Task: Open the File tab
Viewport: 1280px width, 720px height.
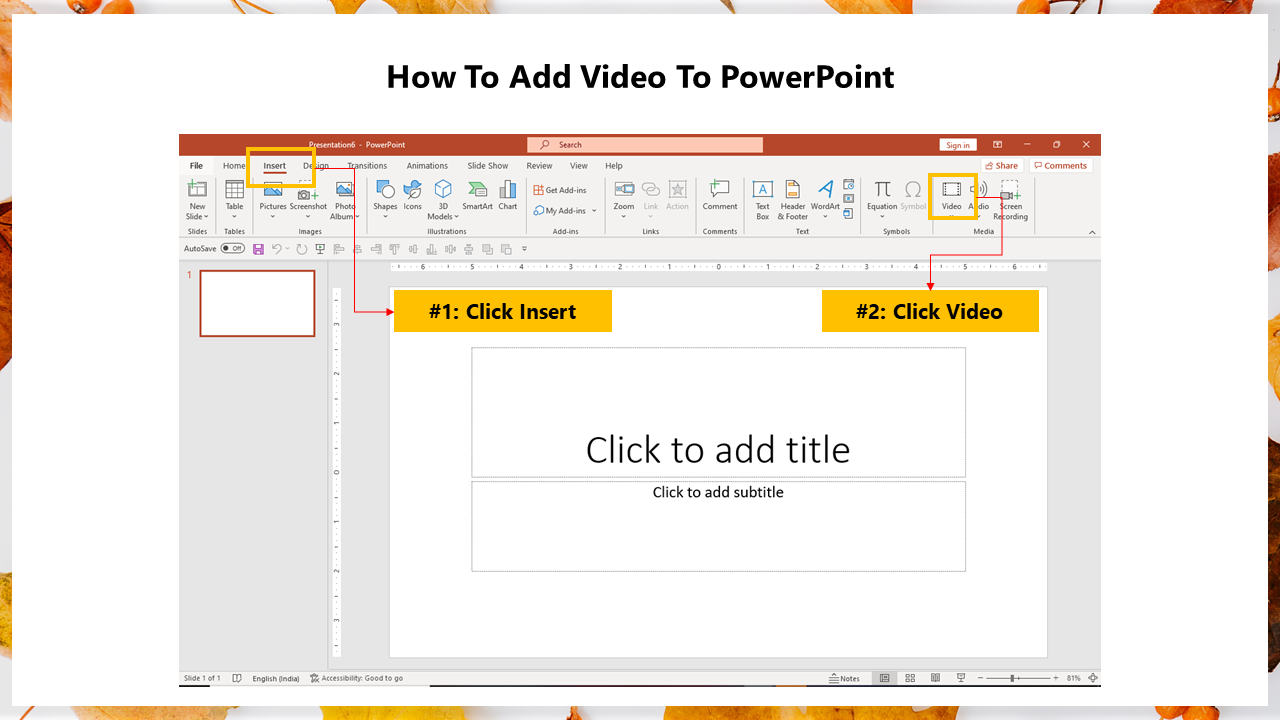Action: 196,166
